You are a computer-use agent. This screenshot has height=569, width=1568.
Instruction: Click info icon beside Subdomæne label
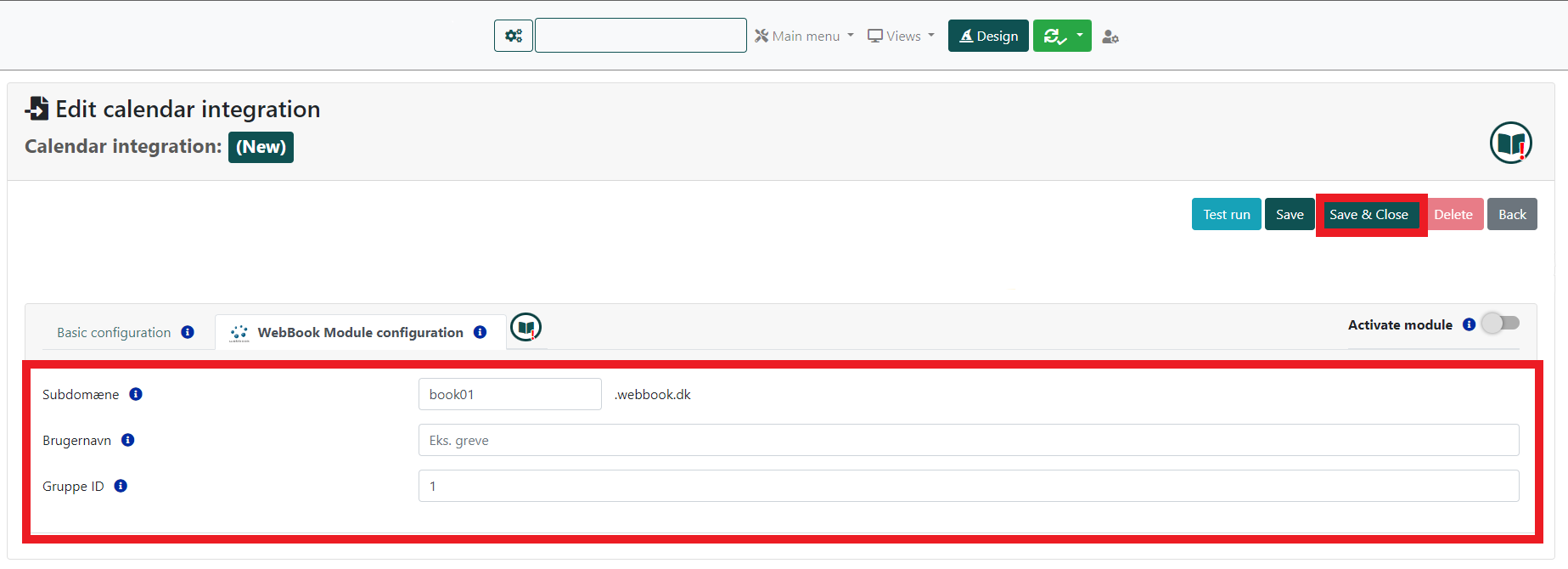(136, 394)
